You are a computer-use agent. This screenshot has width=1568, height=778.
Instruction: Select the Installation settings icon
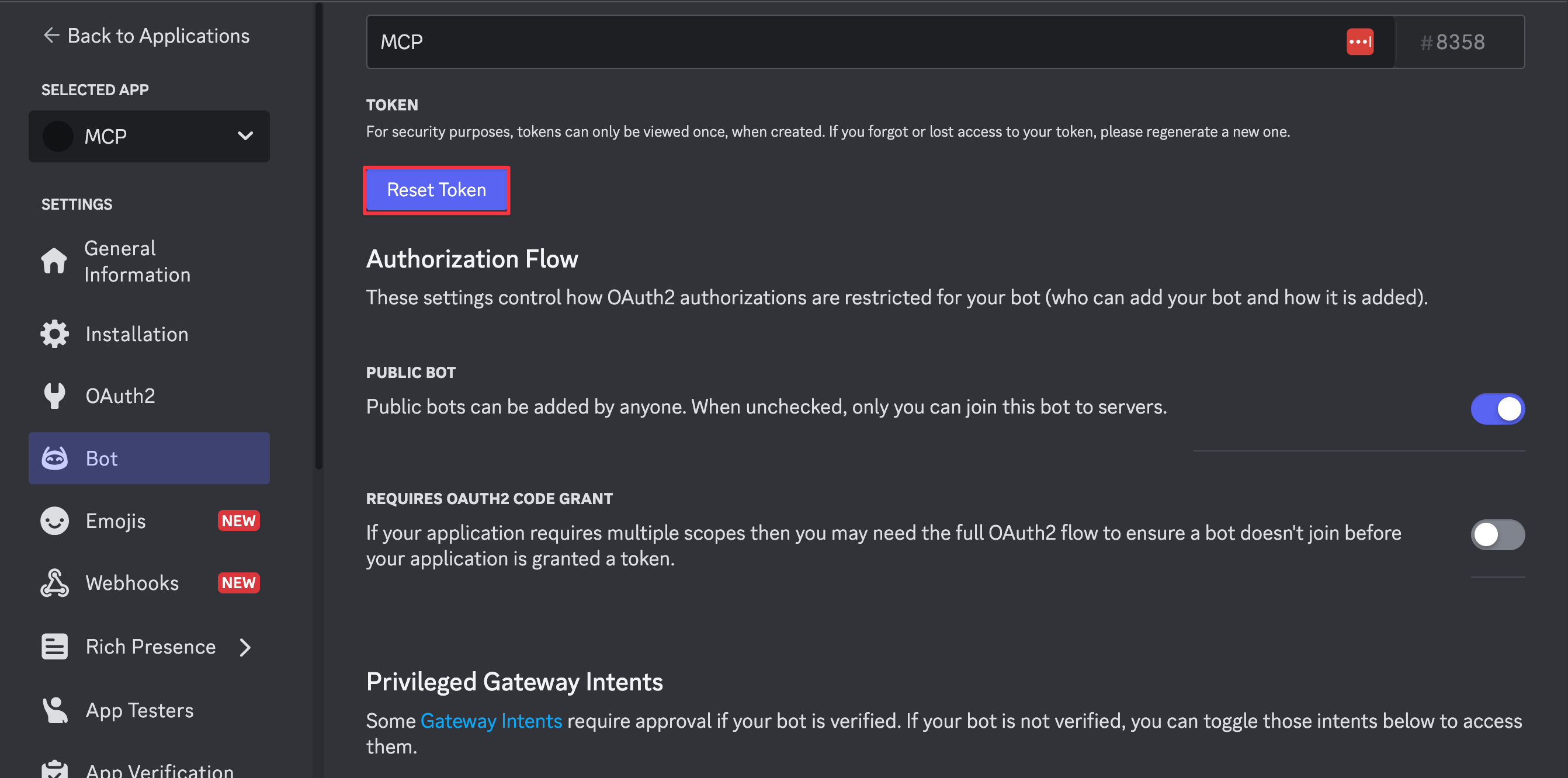54,334
